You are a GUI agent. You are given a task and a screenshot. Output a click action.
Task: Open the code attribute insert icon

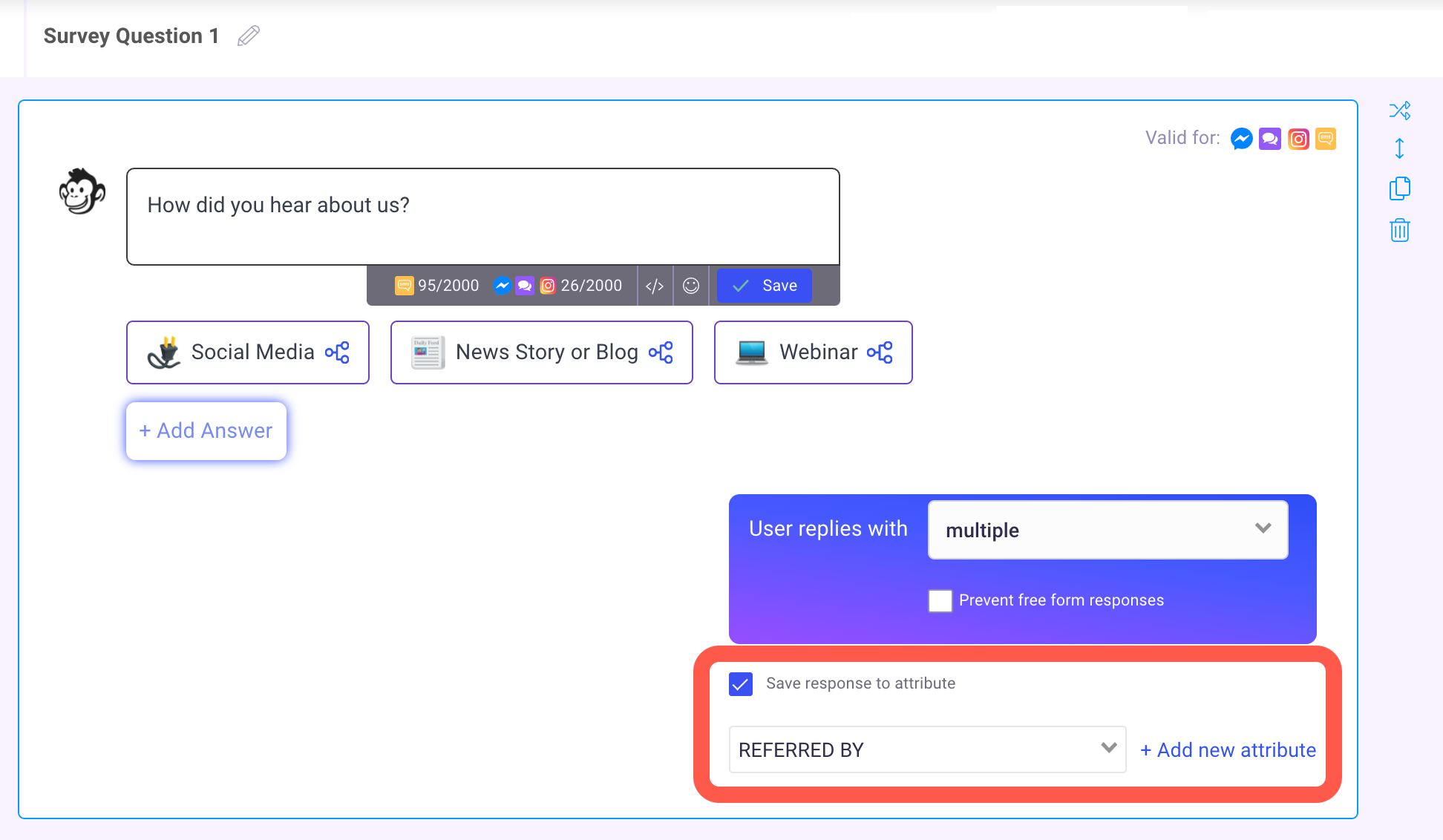(655, 286)
